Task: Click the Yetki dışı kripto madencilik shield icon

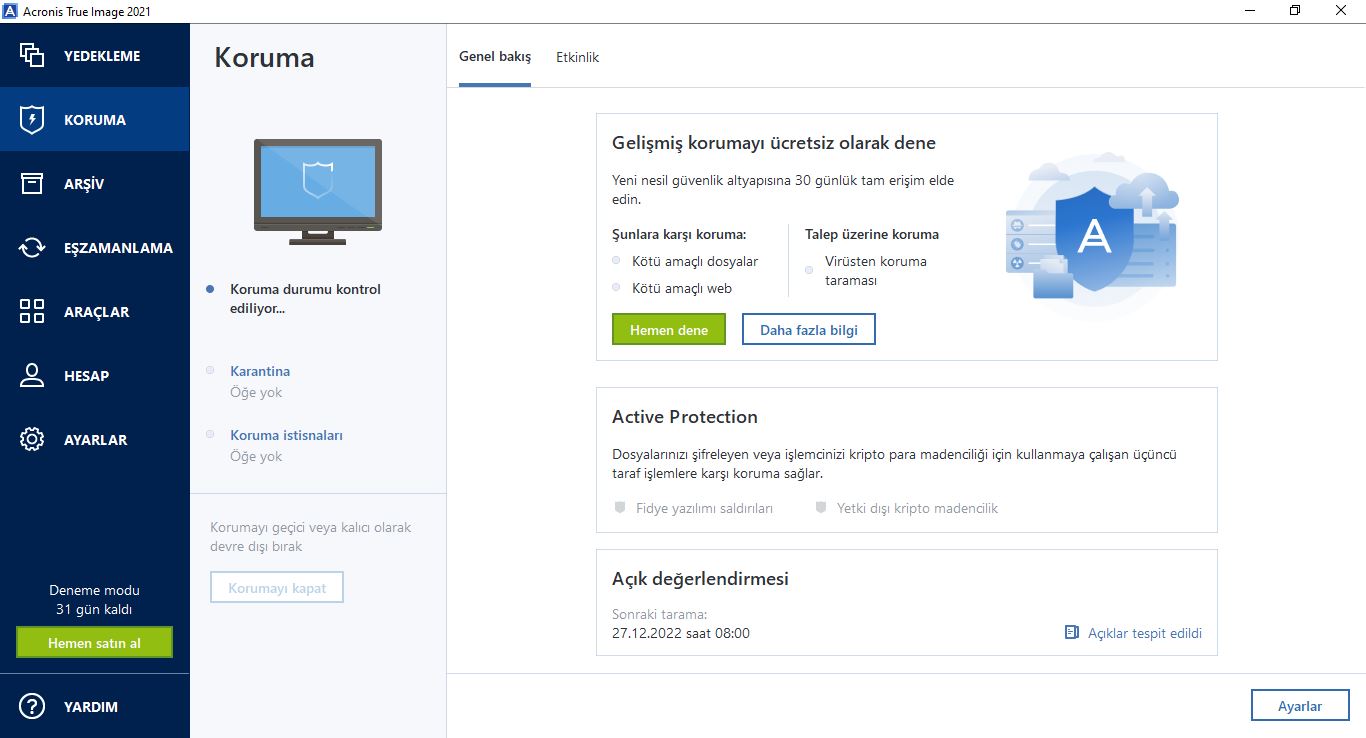Action: [821, 508]
